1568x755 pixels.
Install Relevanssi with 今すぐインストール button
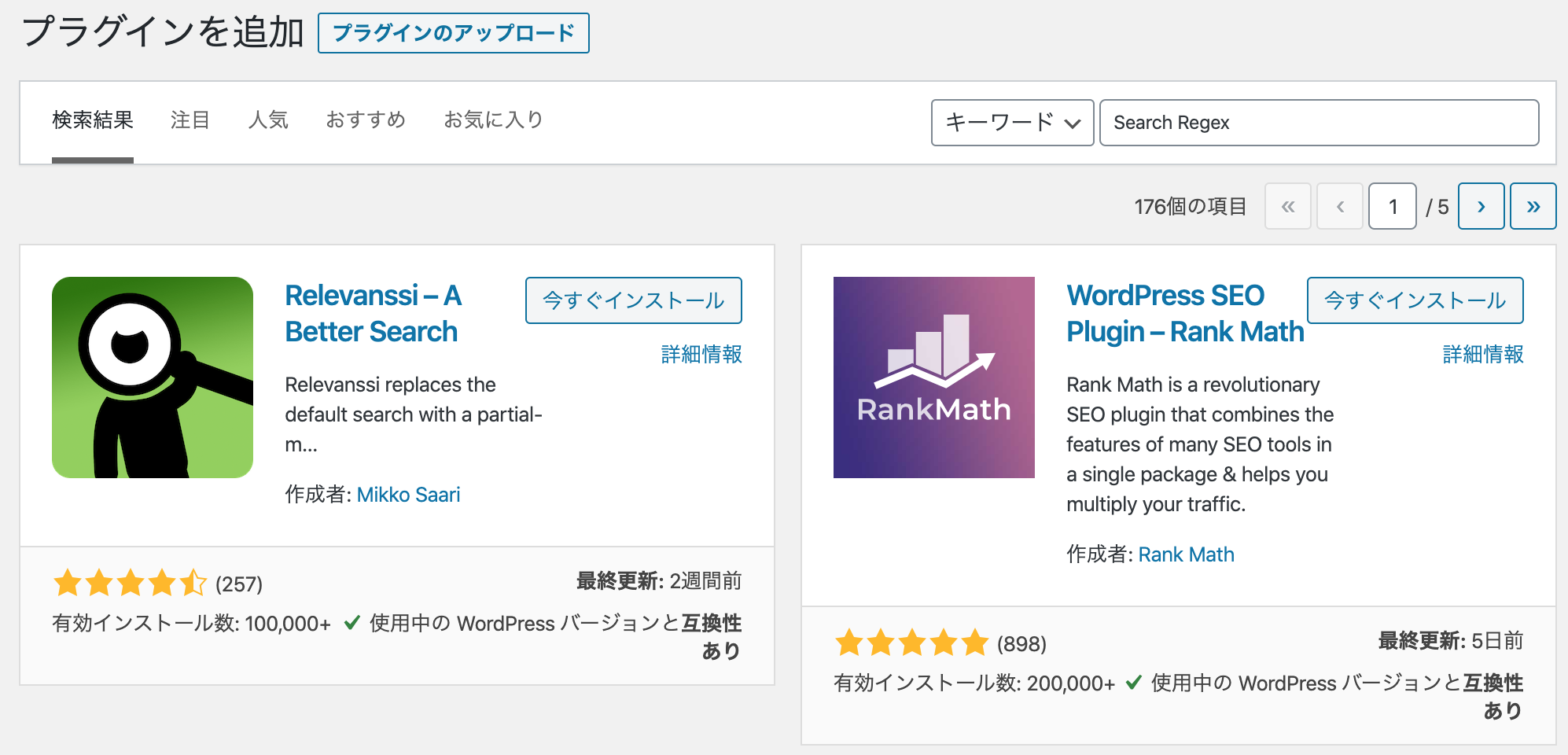point(634,300)
